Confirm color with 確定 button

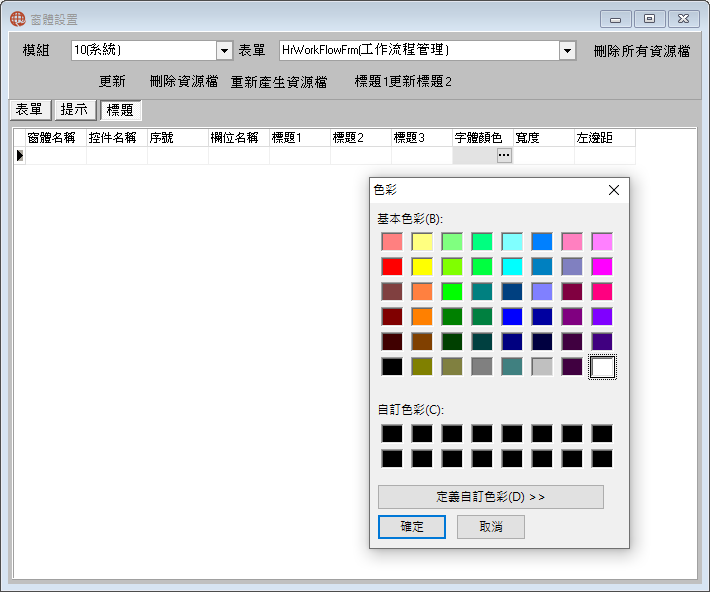[412, 527]
